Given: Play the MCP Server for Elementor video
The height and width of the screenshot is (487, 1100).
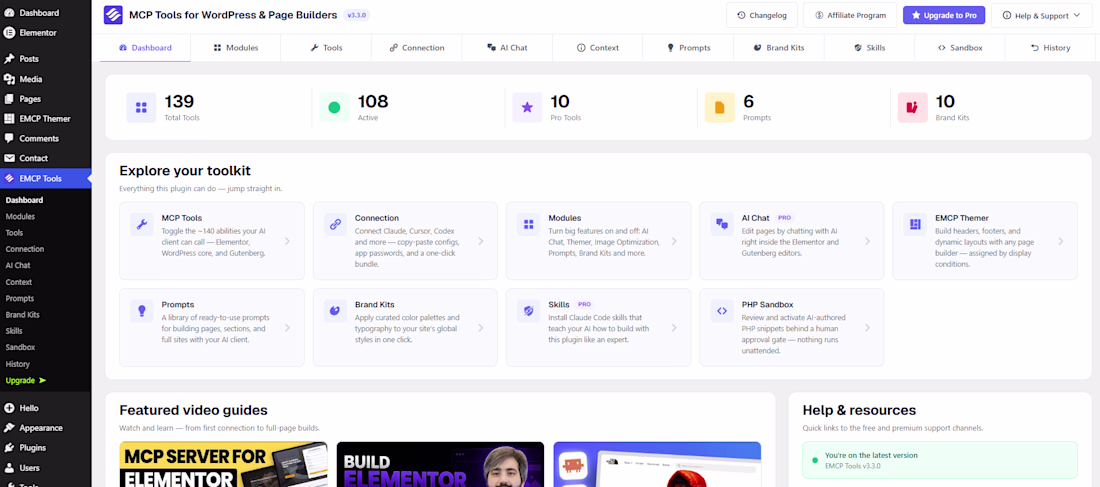Looking at the screenshot, I should pyautogui.click(x=223, y=464).
